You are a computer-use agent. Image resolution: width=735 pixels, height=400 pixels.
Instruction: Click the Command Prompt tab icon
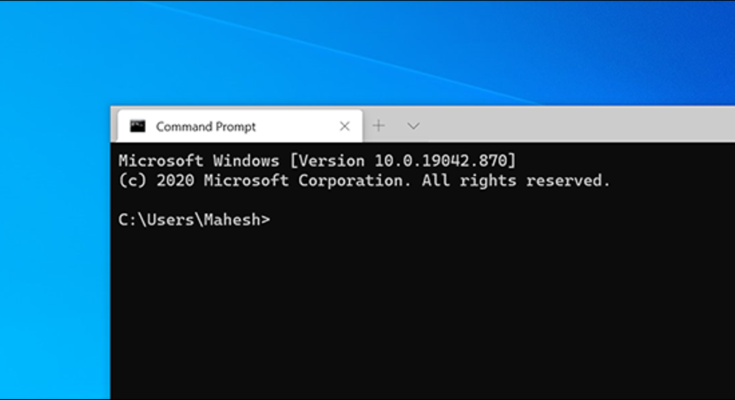pyautogui.click(x=138, y=126)
